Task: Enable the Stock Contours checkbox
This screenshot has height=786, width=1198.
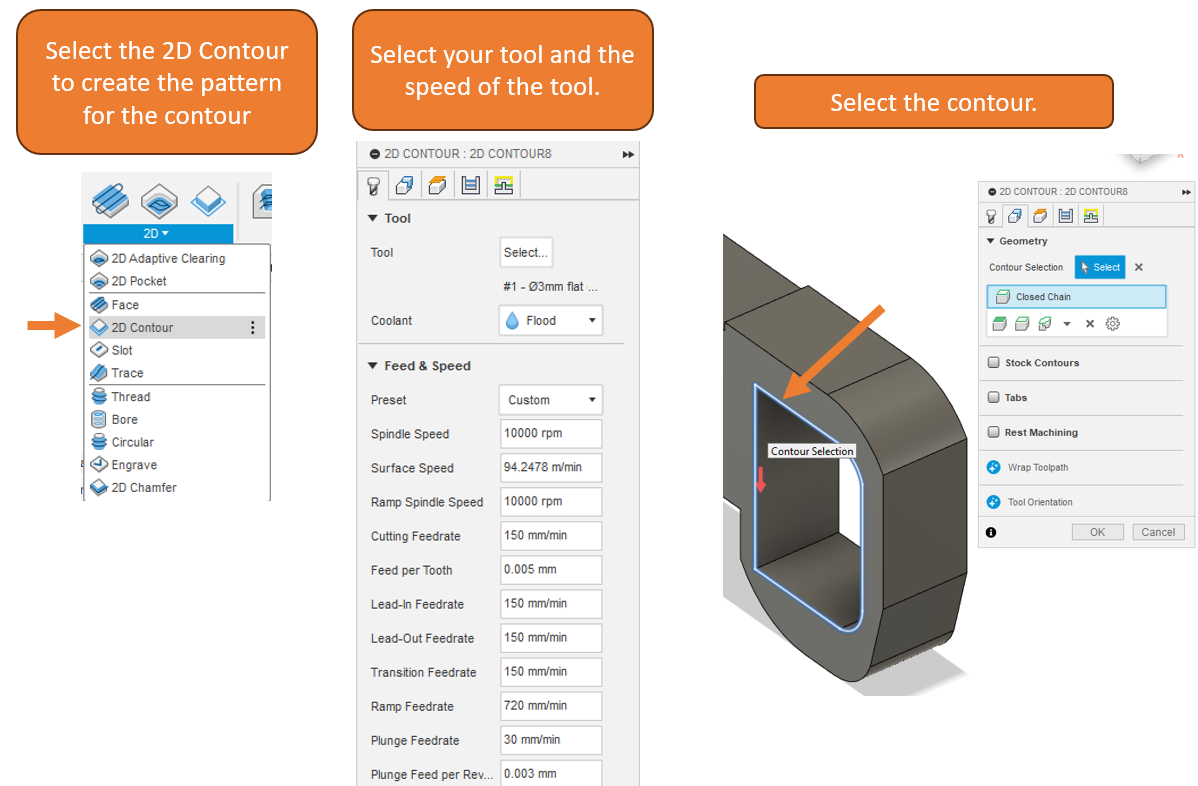Action: tap(994, 363)
